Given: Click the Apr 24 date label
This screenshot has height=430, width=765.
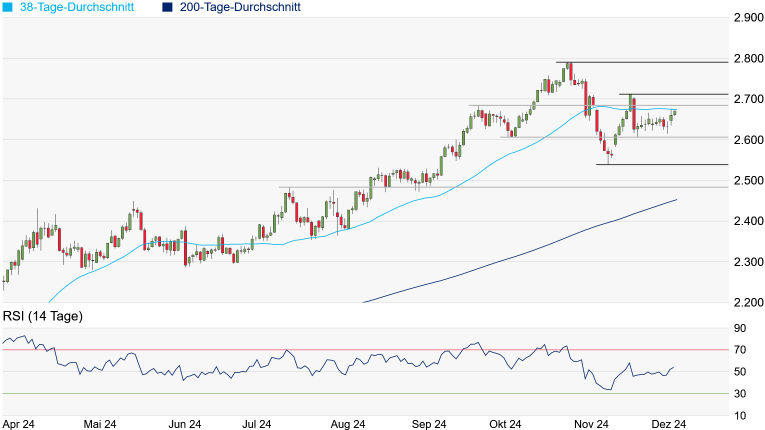Looking at the screenshot, I should (19, 423).
